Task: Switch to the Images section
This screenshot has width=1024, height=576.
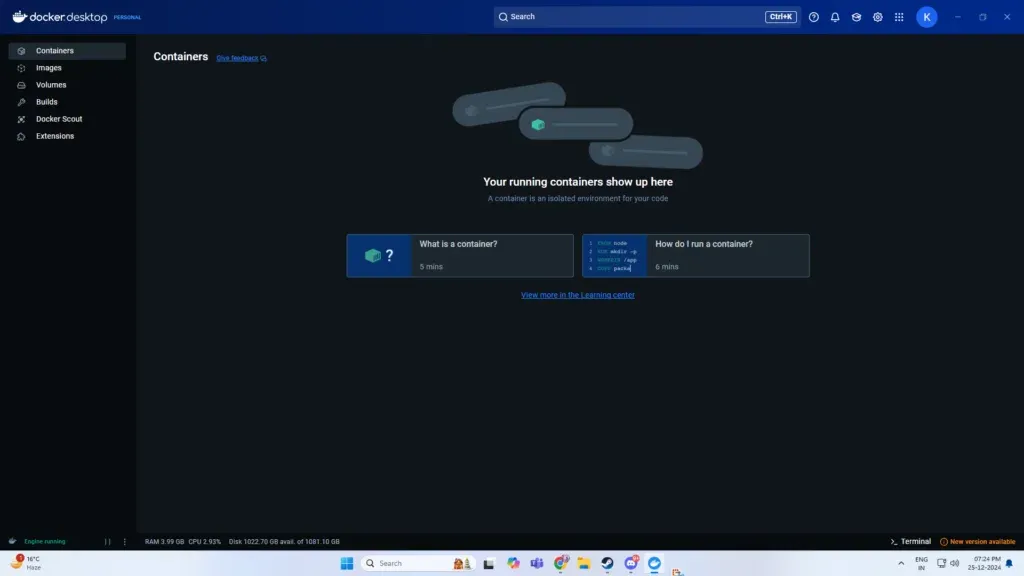Action: coord(49,67)
